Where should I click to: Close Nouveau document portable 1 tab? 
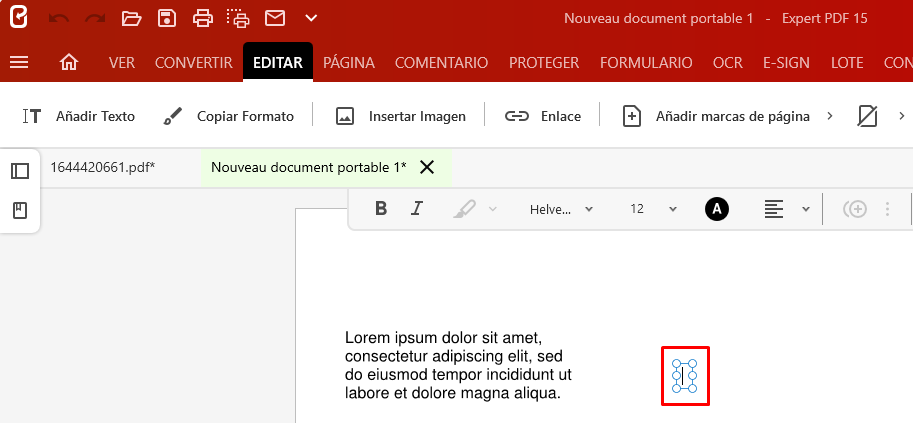[x=427, y=168]
